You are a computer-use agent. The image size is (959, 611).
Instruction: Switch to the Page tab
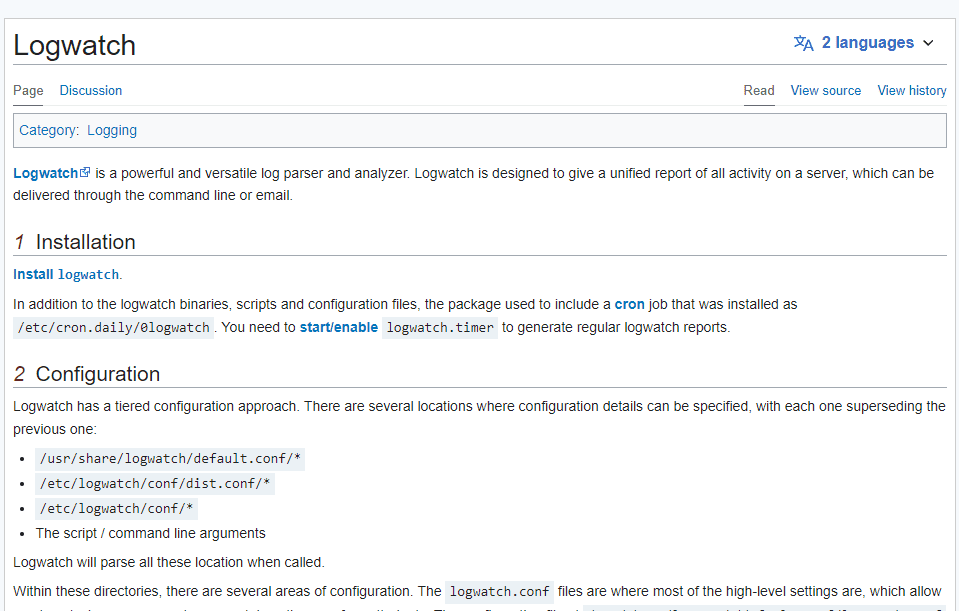point(28,90)
